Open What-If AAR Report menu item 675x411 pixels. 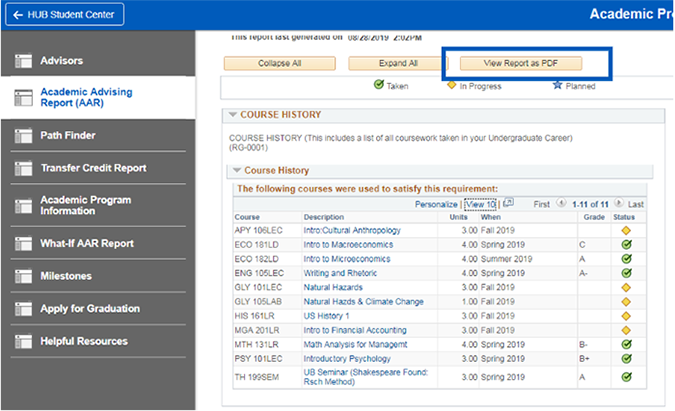[x=87, y=243]
